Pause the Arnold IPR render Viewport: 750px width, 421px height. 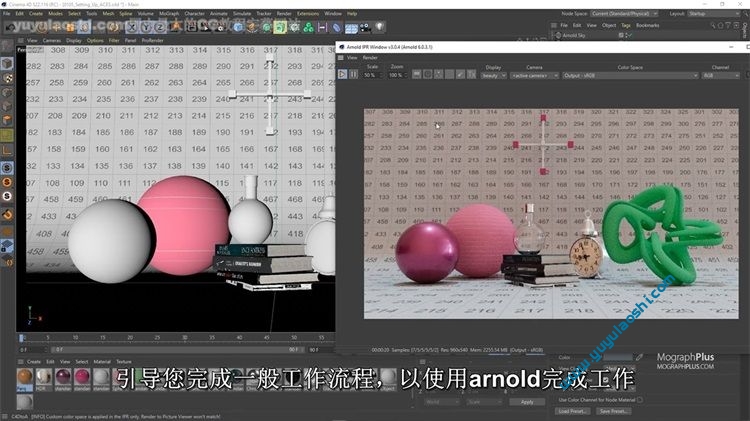353,75
